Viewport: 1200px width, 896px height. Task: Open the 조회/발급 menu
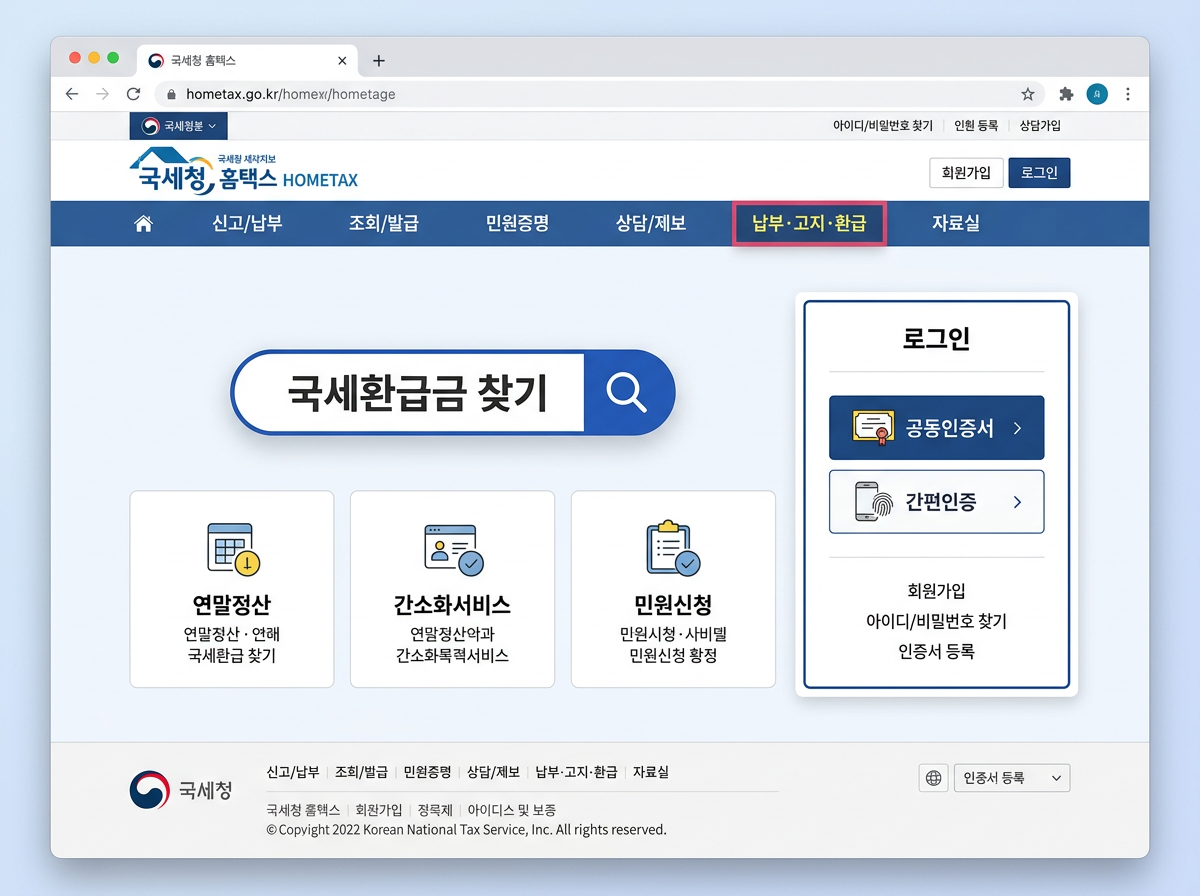click(384, 224)
